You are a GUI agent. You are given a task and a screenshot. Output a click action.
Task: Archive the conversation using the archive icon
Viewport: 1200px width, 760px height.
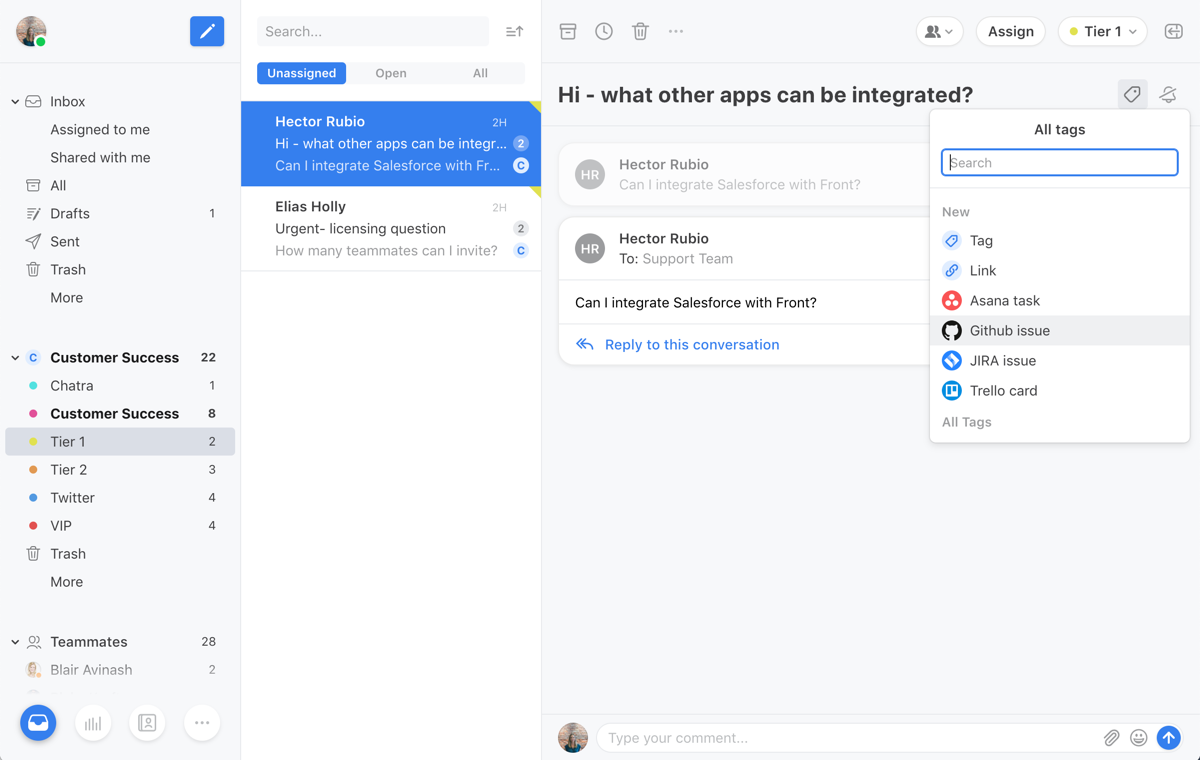click(568, 31)
